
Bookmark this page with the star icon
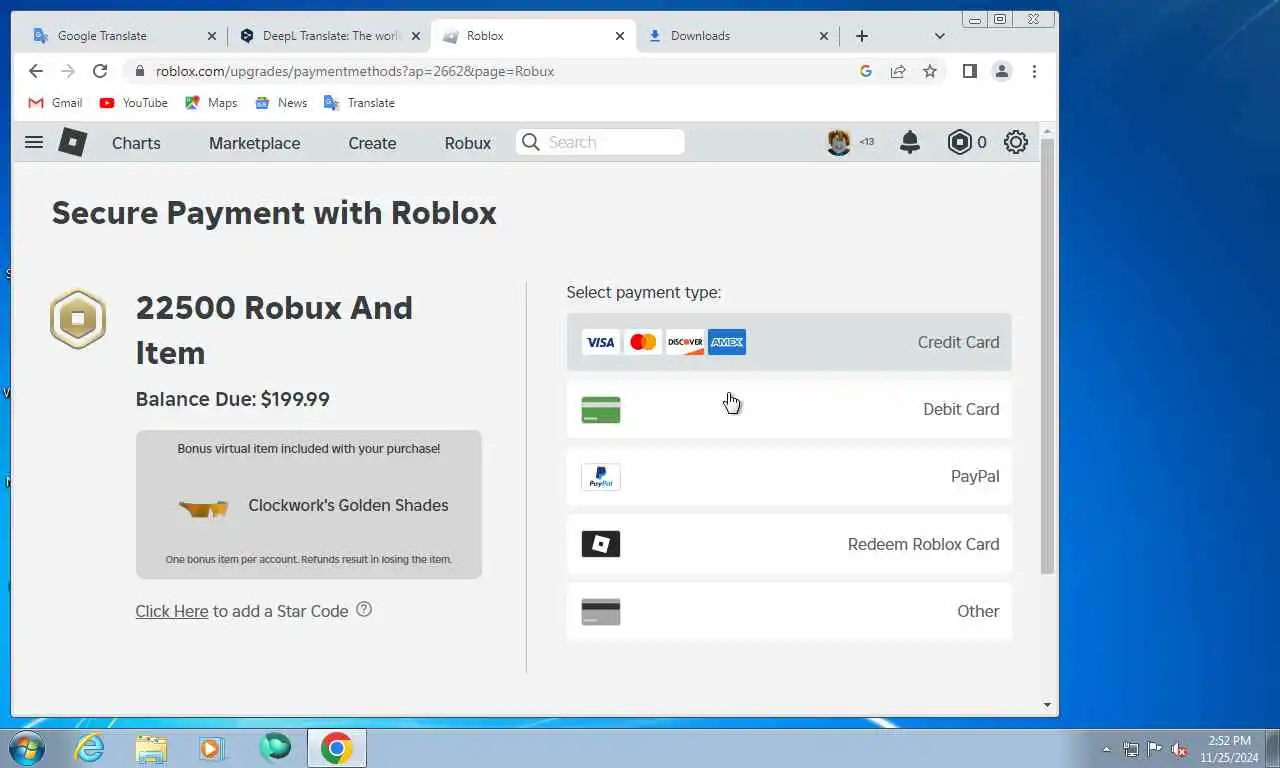click(930, 71)
